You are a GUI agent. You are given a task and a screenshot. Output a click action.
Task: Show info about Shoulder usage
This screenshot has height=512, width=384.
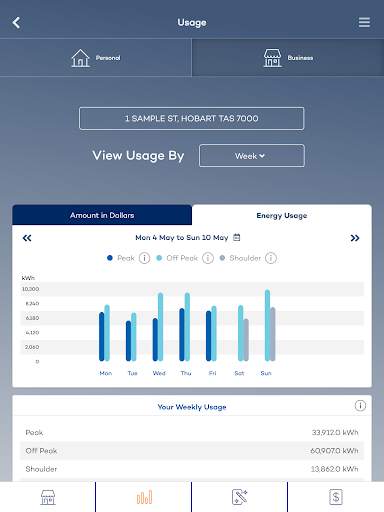[271, 258]
